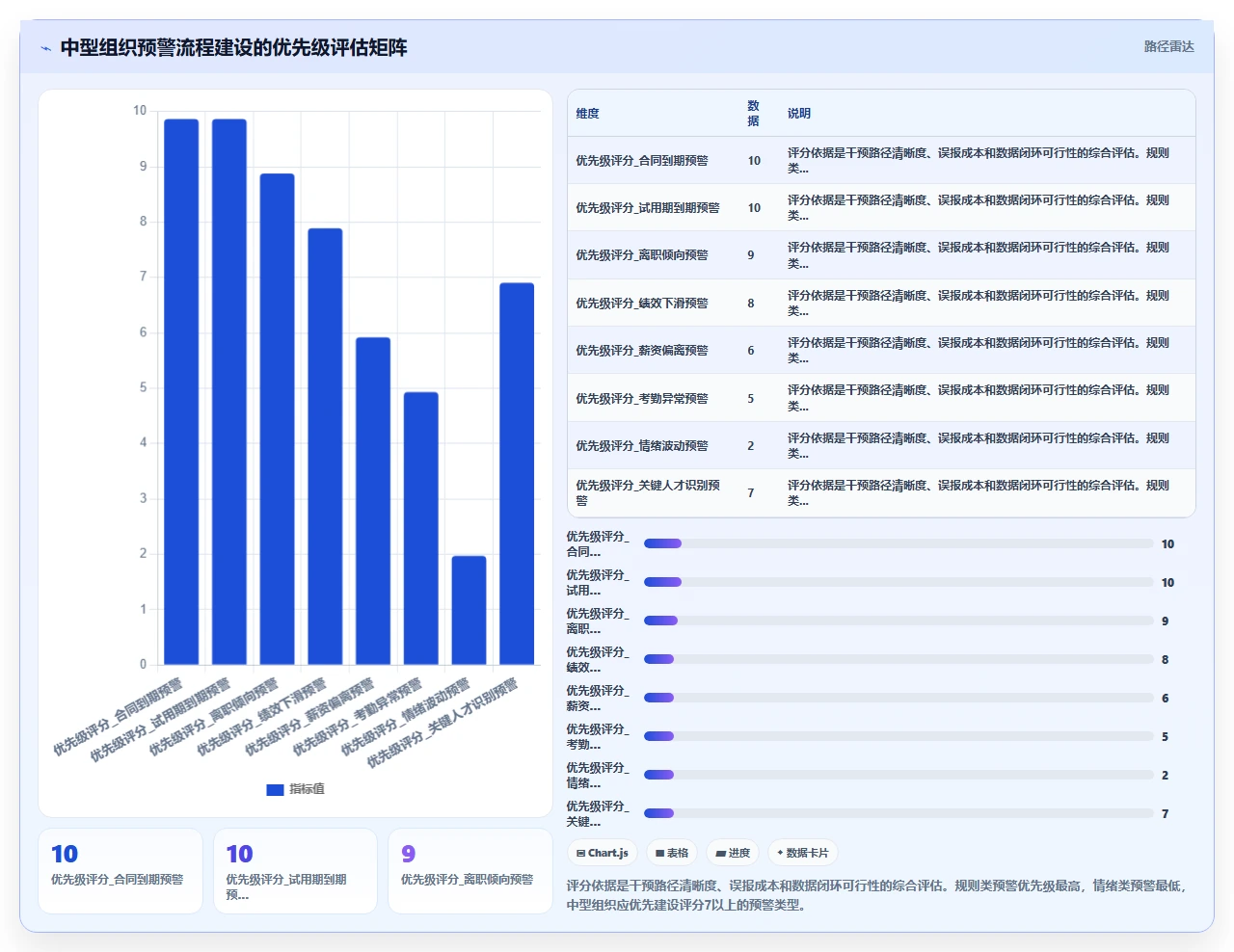Screen dimensions: 1234x952
Task: Select the 进度 tag
Action: coord(733,853)
